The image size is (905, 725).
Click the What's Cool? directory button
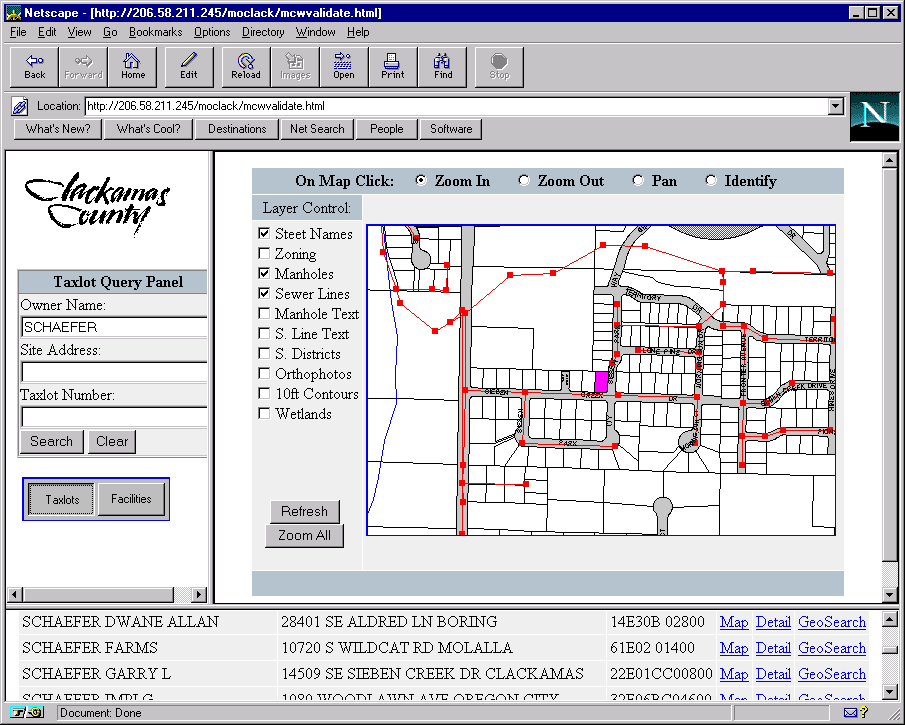point(148,129)
